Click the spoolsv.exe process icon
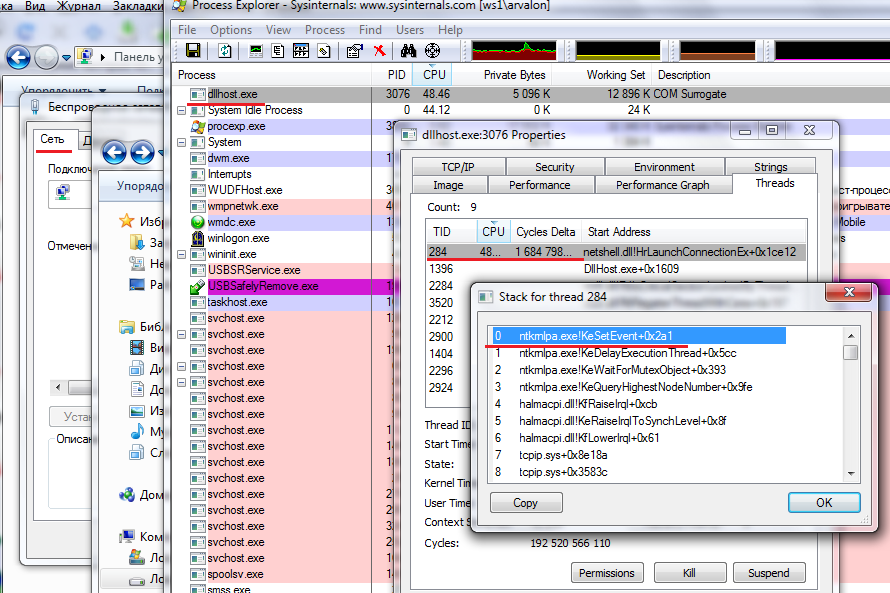Image resolution: width=890 pixels, height=593 pixels. pos(198,574)
